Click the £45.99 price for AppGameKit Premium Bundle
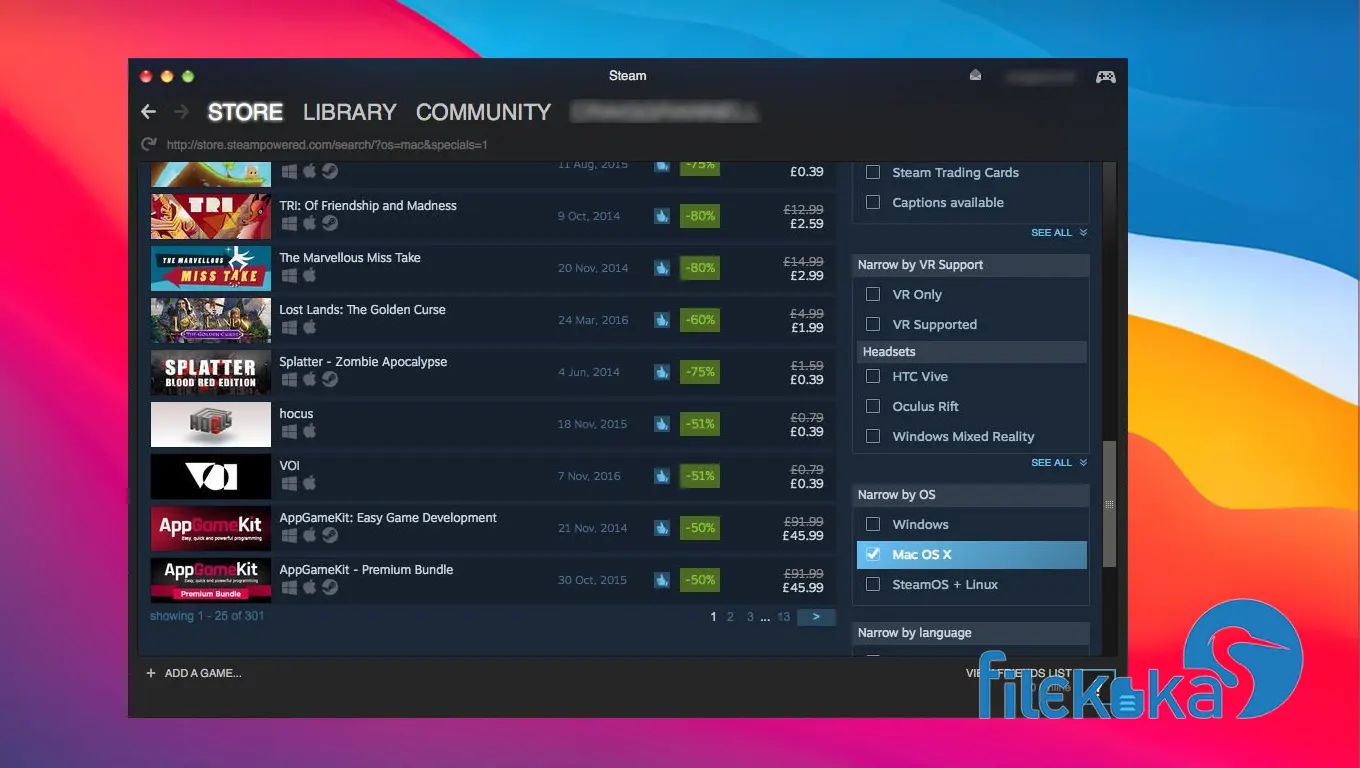Image resolution: width=1360 pixels, height=768 pixels. [803, 588]
